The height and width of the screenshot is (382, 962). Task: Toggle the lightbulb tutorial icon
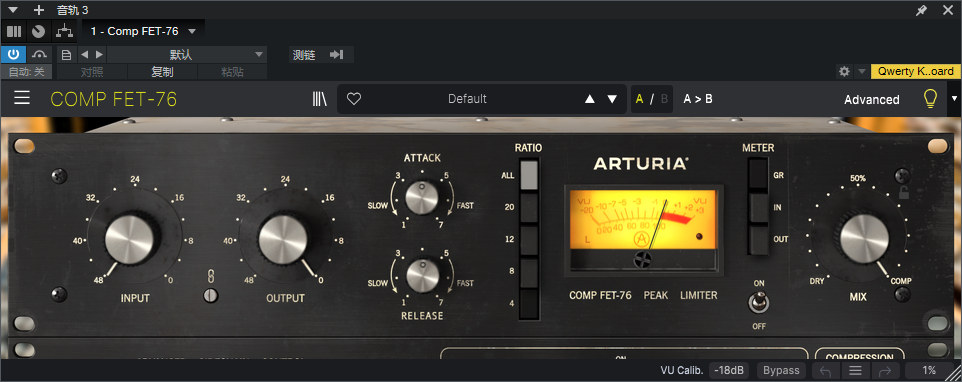pyautogui.click(x=931, y=99)
